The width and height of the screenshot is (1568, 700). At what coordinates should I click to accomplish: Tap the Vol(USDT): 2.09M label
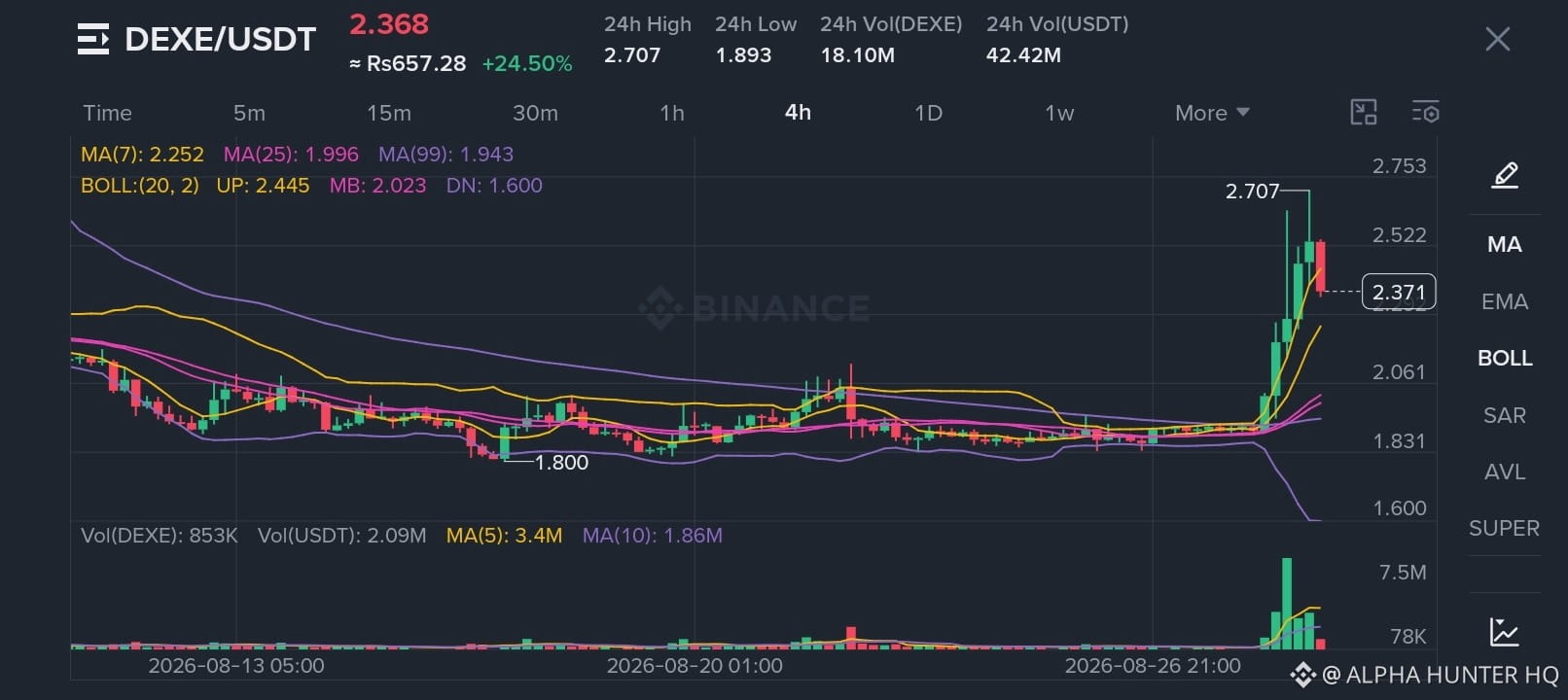coord(341,536)
